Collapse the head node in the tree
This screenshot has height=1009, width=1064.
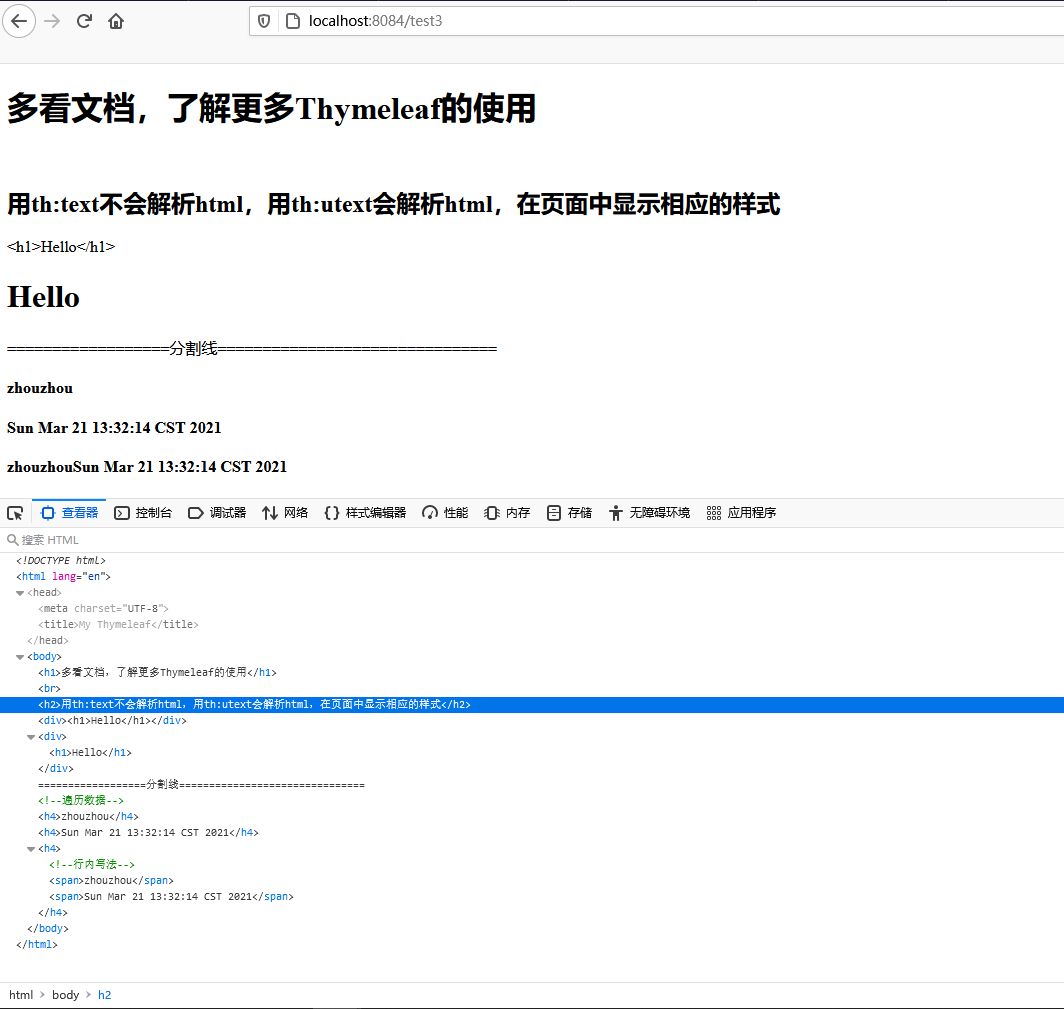(20, 593)
